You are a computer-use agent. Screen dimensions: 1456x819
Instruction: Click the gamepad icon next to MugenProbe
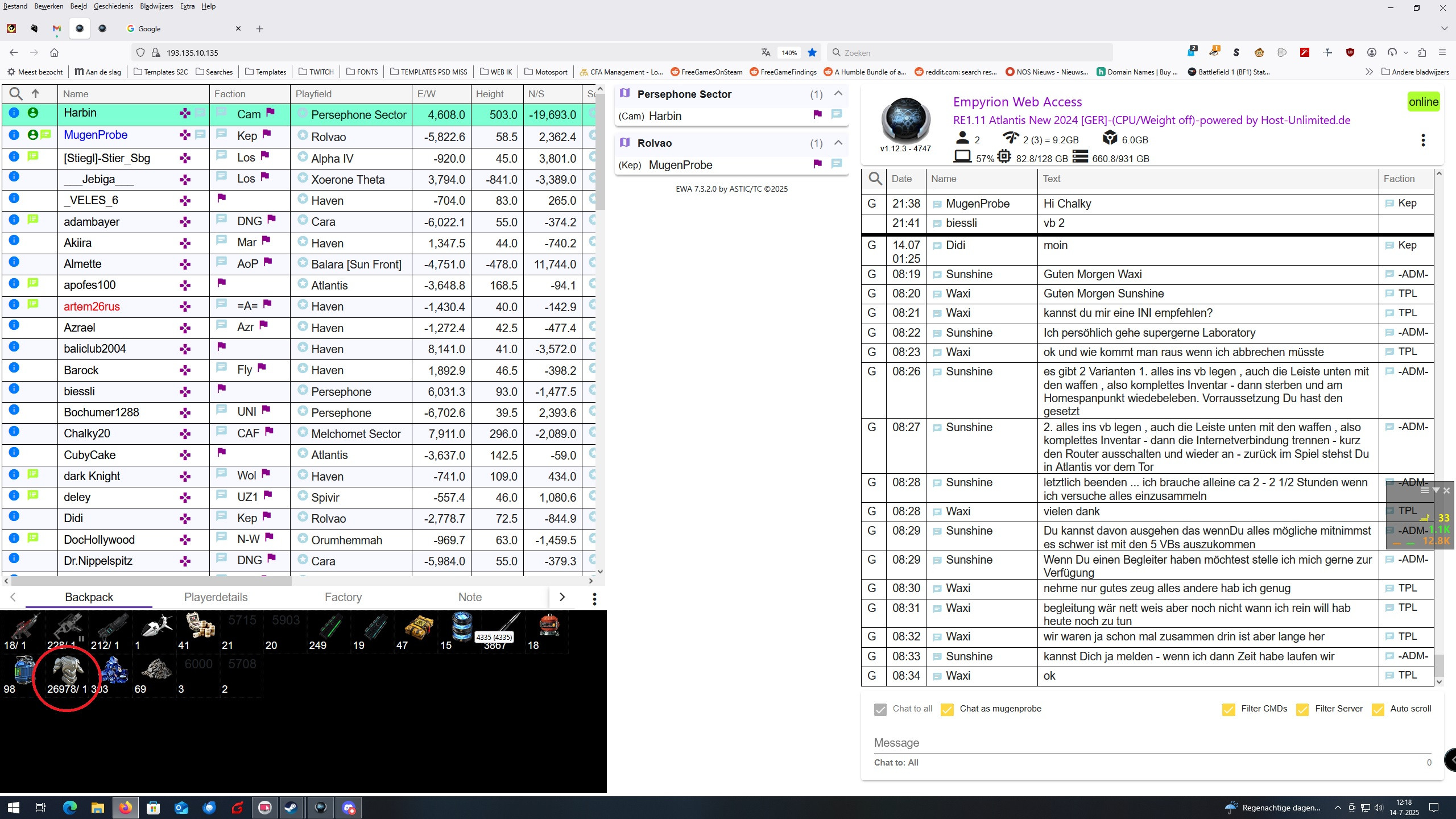(x=185, y=135)
